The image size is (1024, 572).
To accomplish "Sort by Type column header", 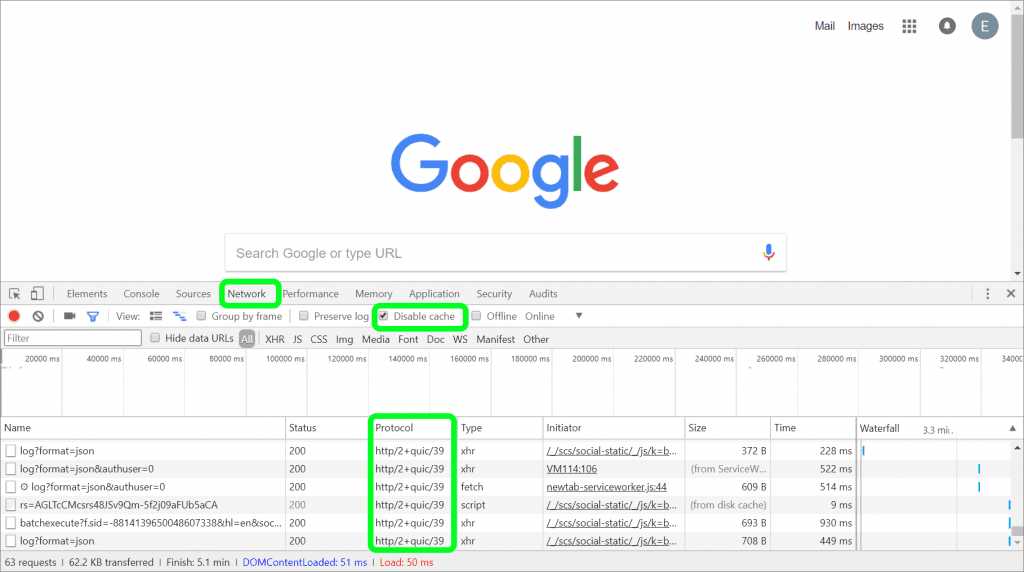I will [500, 428].
